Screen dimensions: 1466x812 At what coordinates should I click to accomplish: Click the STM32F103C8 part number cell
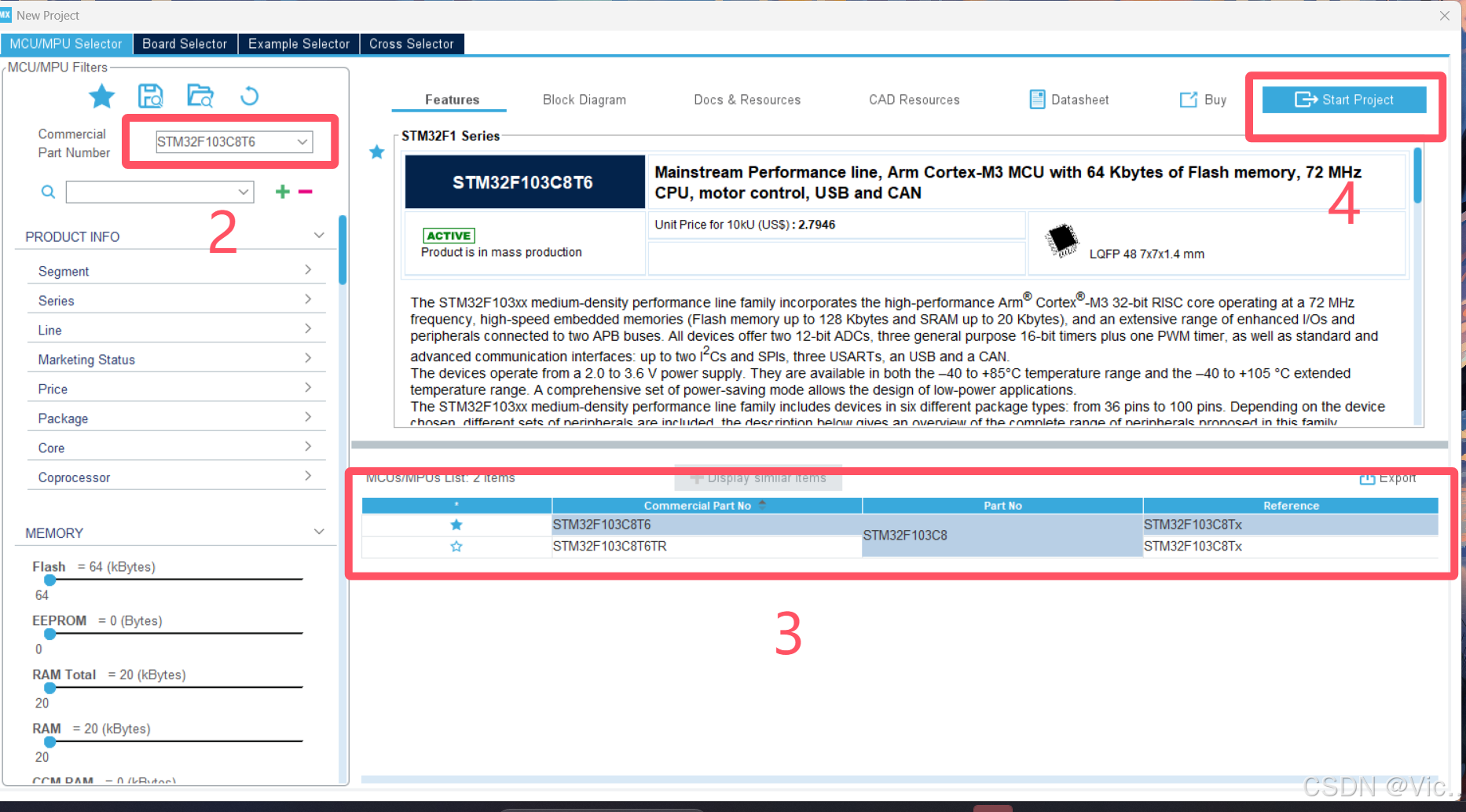coord(1002,536)
